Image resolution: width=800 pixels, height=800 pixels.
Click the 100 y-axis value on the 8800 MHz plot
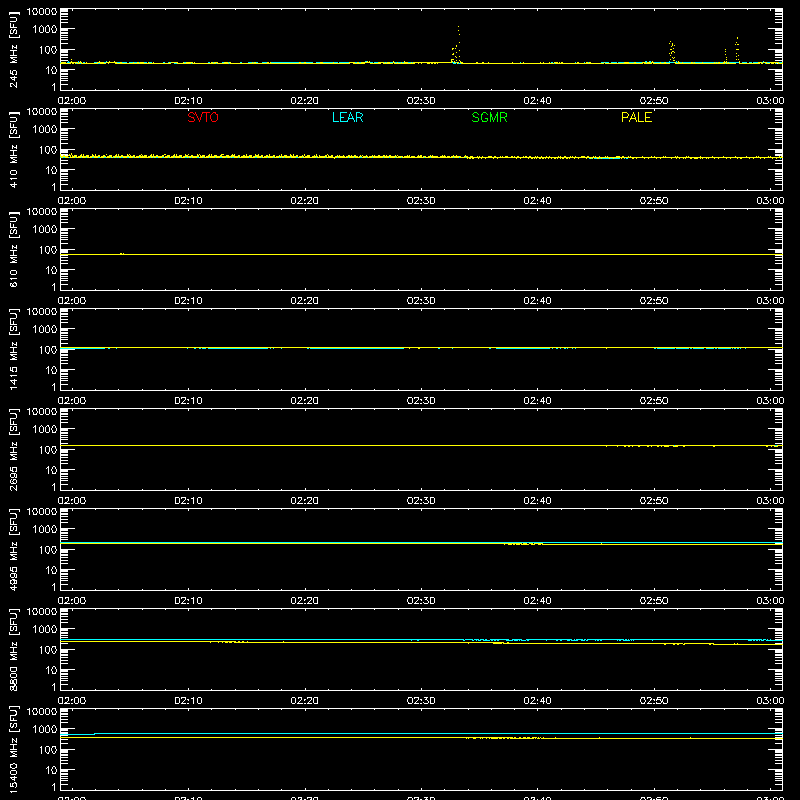pyautogui.click(x=48, y=650)
